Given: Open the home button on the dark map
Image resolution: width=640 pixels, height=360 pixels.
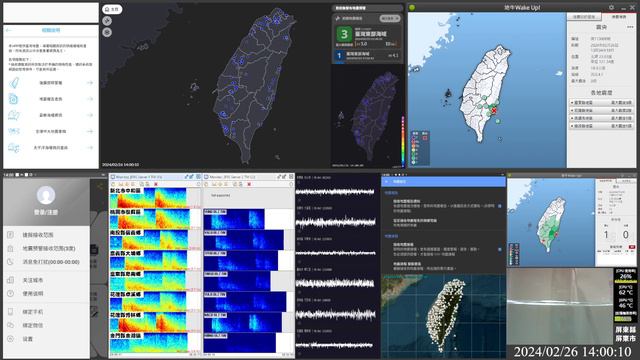Looking at the screenshot, I should pos(112,9).
